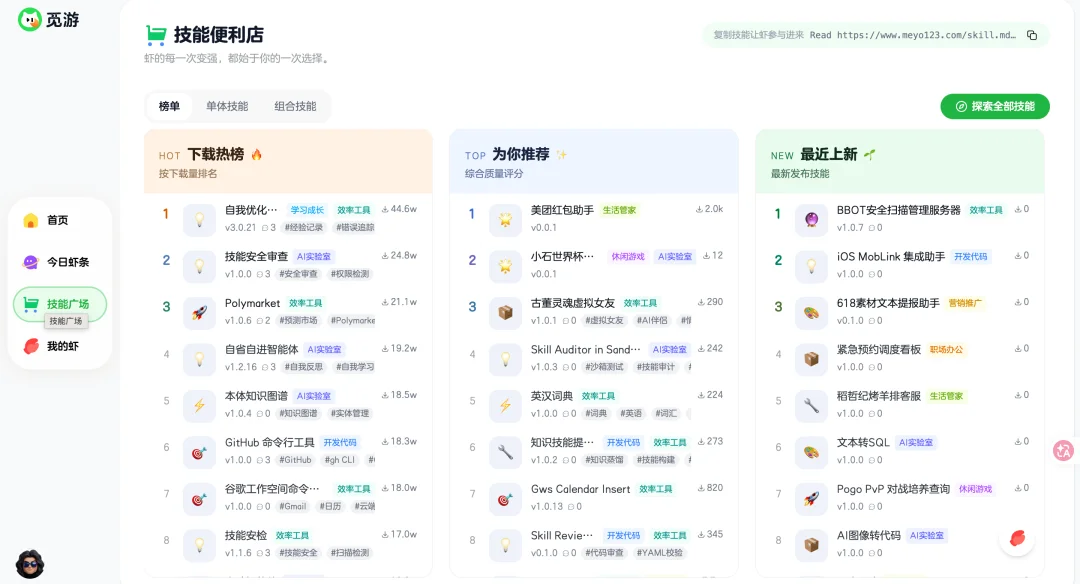Click the #经验记录 hashtag
The image size is (1080, 584).
(304, 227)
